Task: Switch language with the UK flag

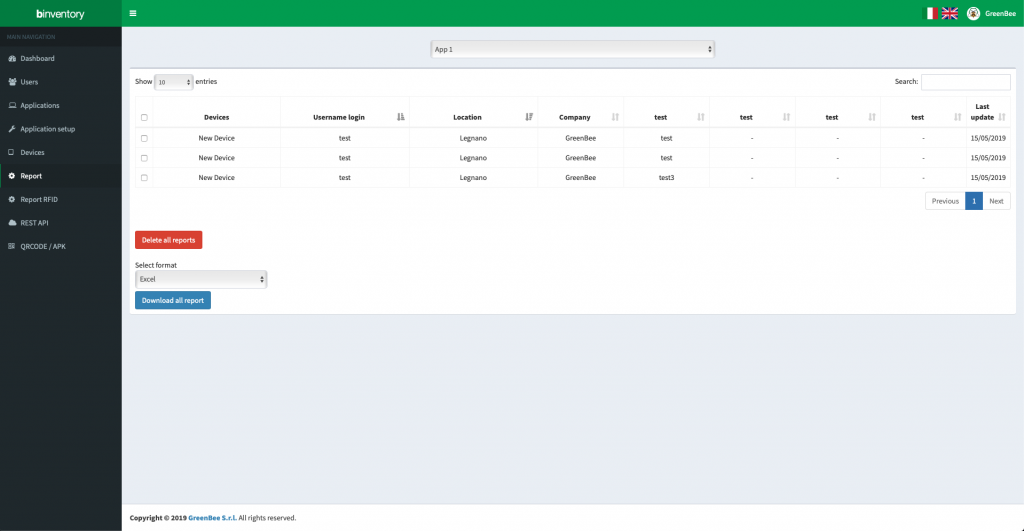Action: [x=950, y=13]
